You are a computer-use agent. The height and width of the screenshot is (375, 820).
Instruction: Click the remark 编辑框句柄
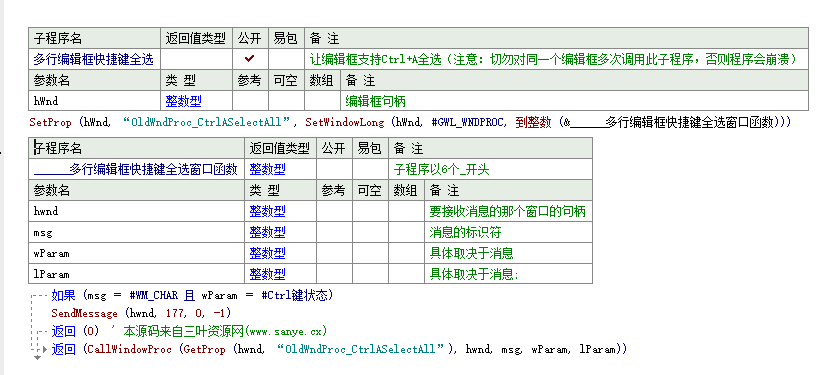click(375, 101)
